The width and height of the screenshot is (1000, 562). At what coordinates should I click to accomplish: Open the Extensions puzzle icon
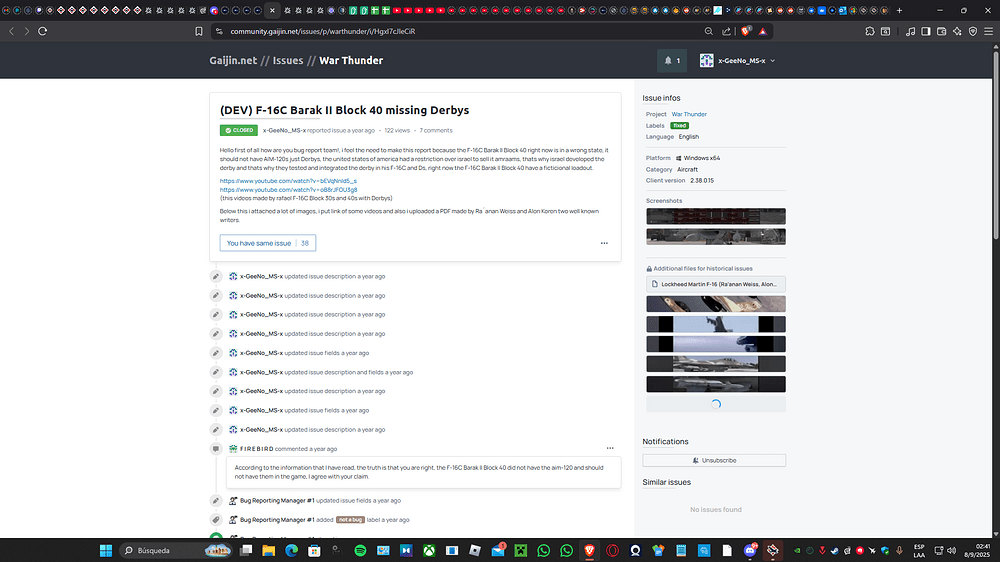(870, 31)
